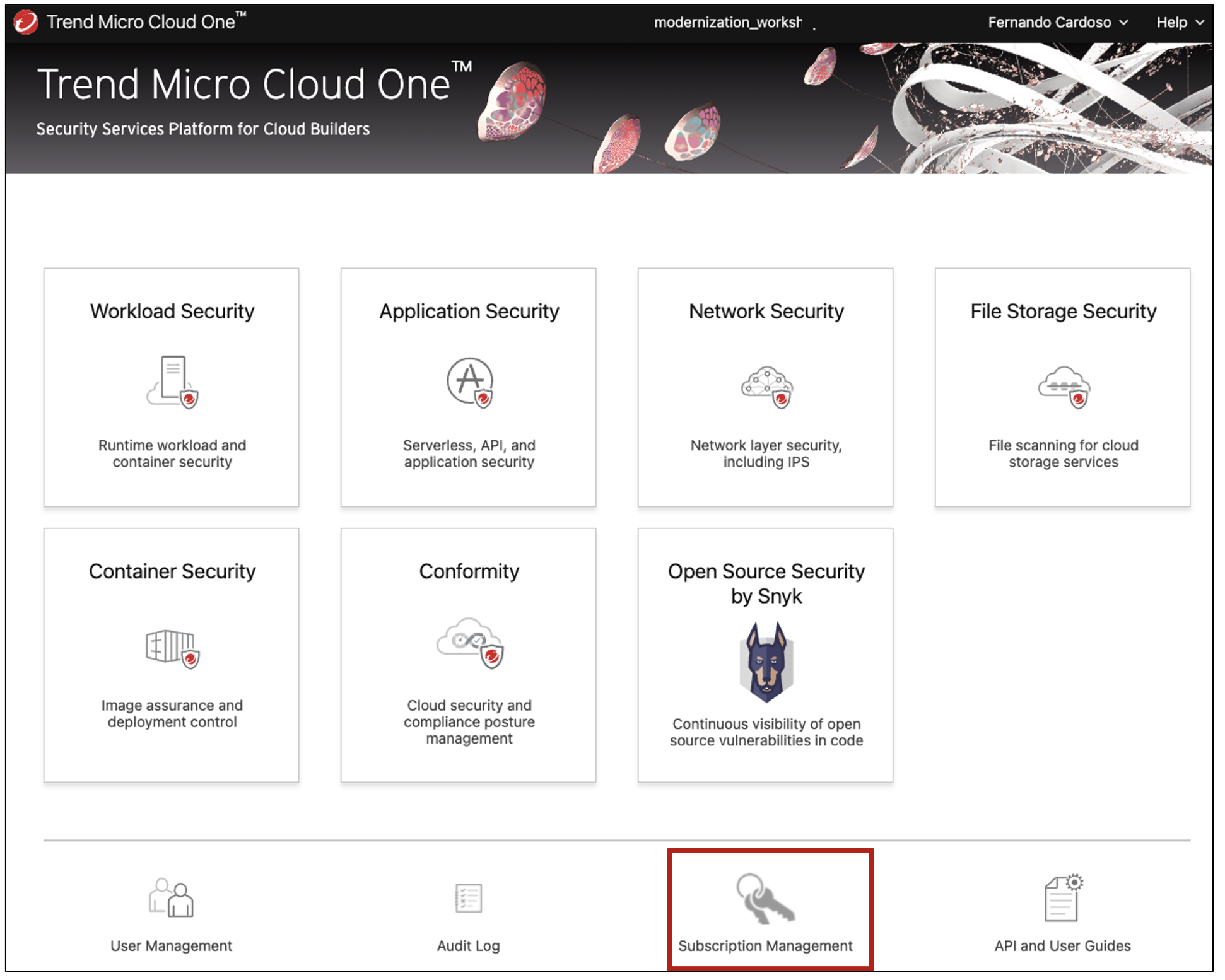The image size is (1225, 980).
Task: Click the Container Security container icon
Action: [x=172, y=648]
